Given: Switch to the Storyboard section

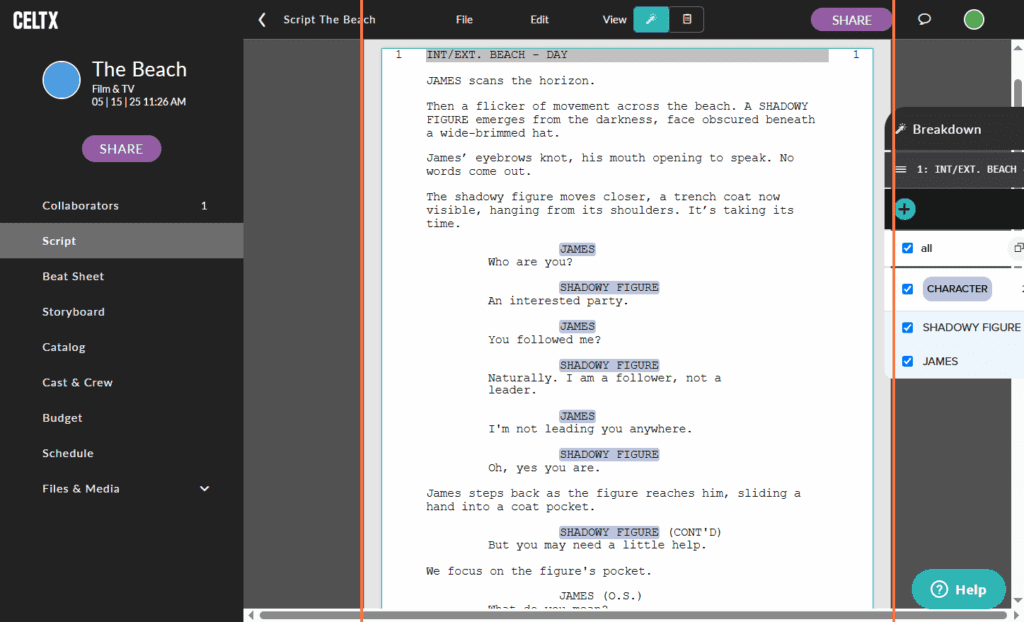Looking at the screenshot, I should [x=73, y=311].
